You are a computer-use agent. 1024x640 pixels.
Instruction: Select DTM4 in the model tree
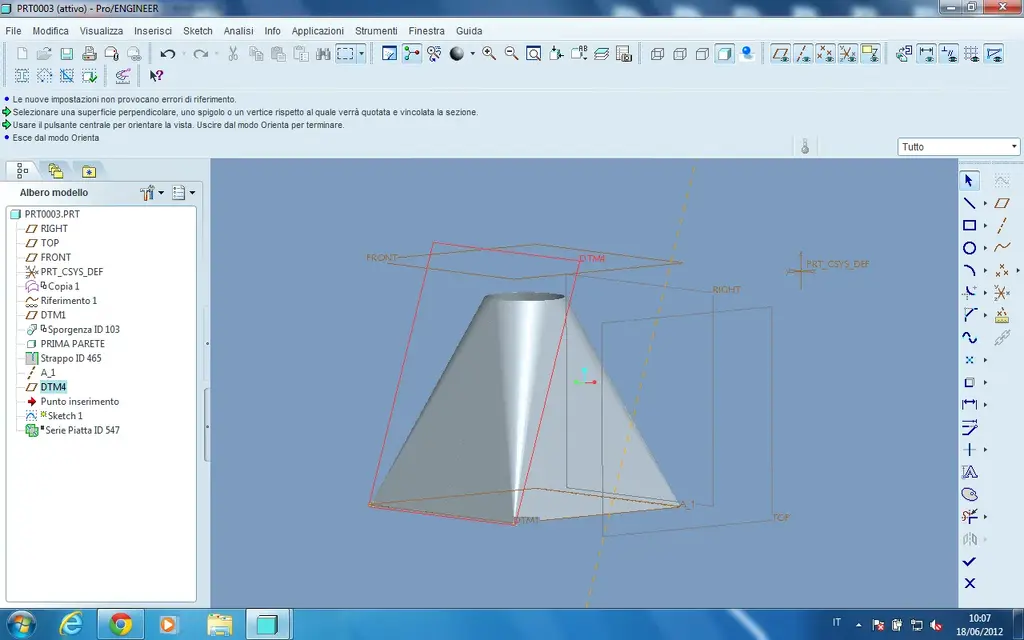53,387
